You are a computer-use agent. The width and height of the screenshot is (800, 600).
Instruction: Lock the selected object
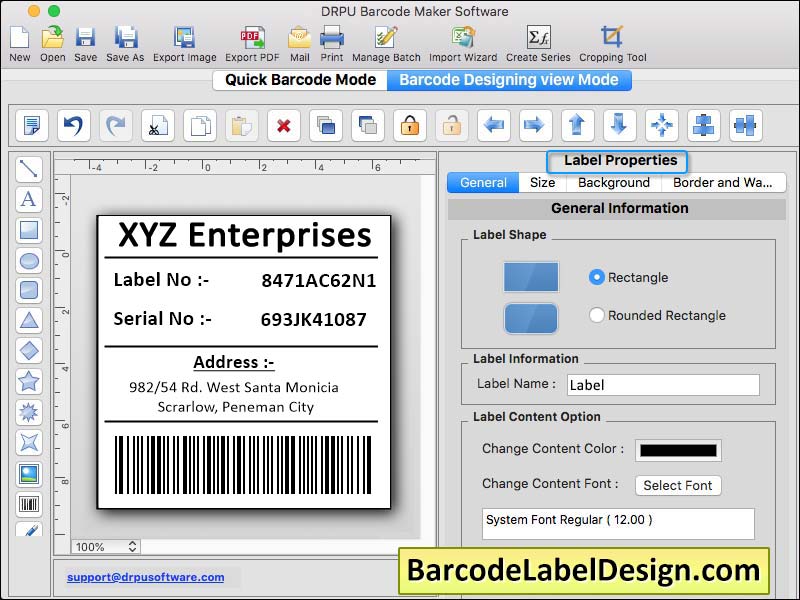[x=409, y=126]
